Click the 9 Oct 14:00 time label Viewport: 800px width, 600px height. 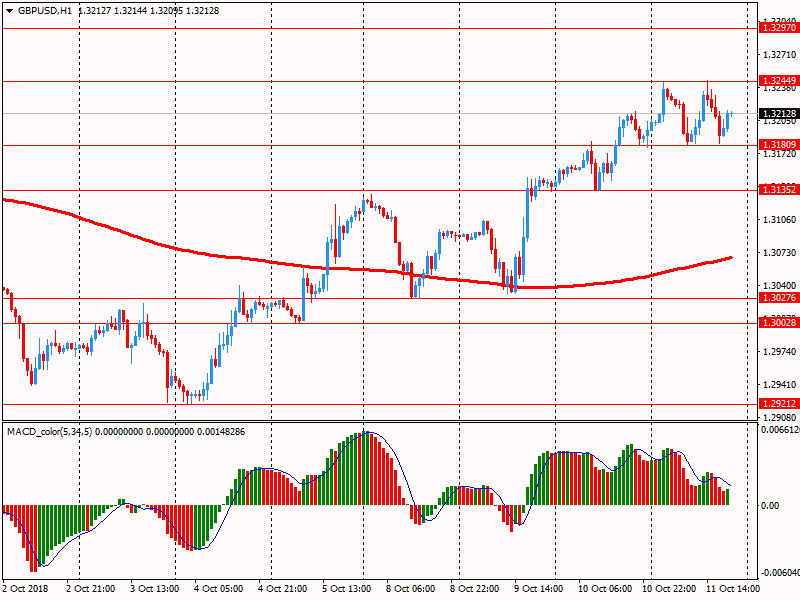pos(539,588)
